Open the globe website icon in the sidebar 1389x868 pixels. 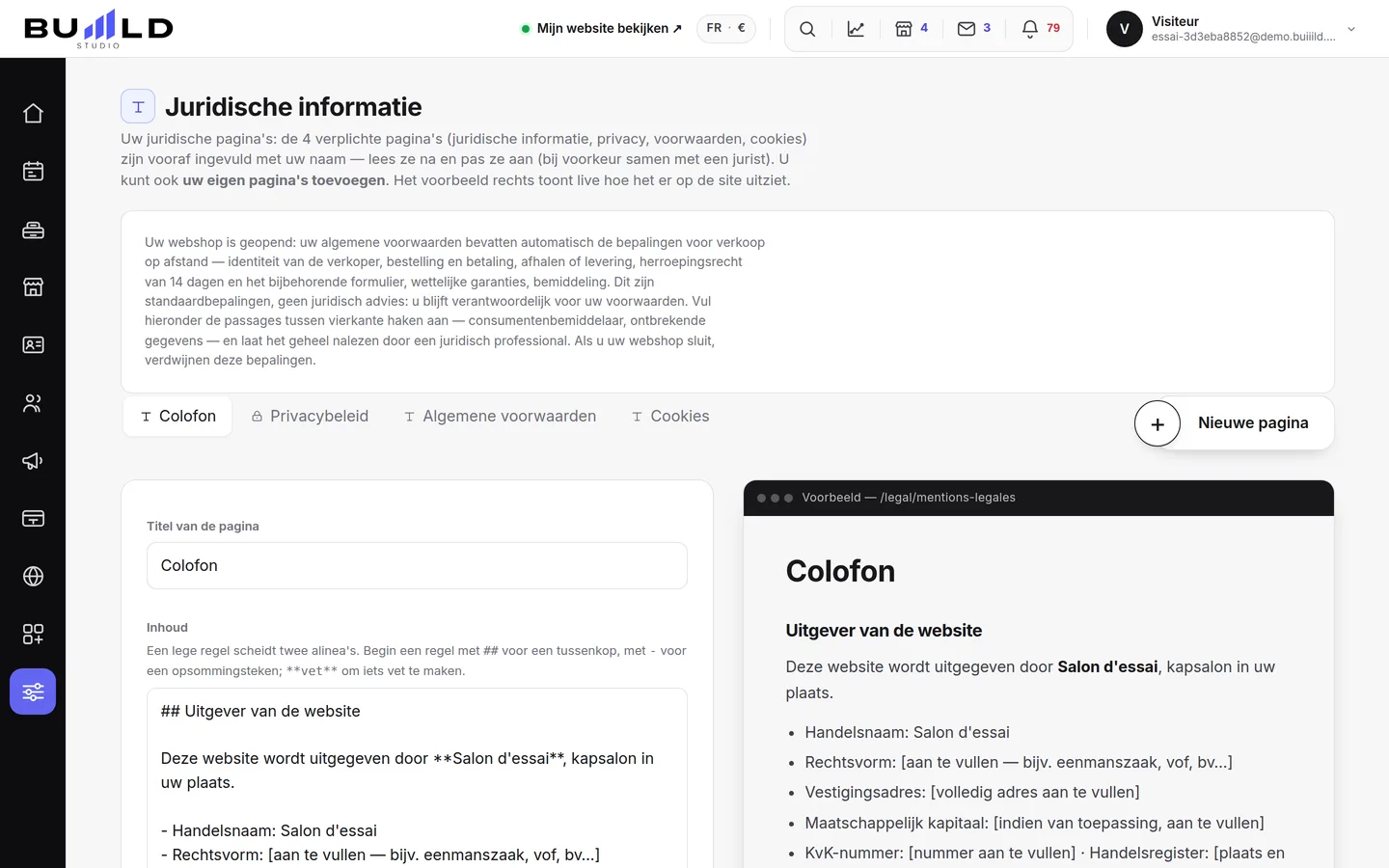[x=33, y=577]
